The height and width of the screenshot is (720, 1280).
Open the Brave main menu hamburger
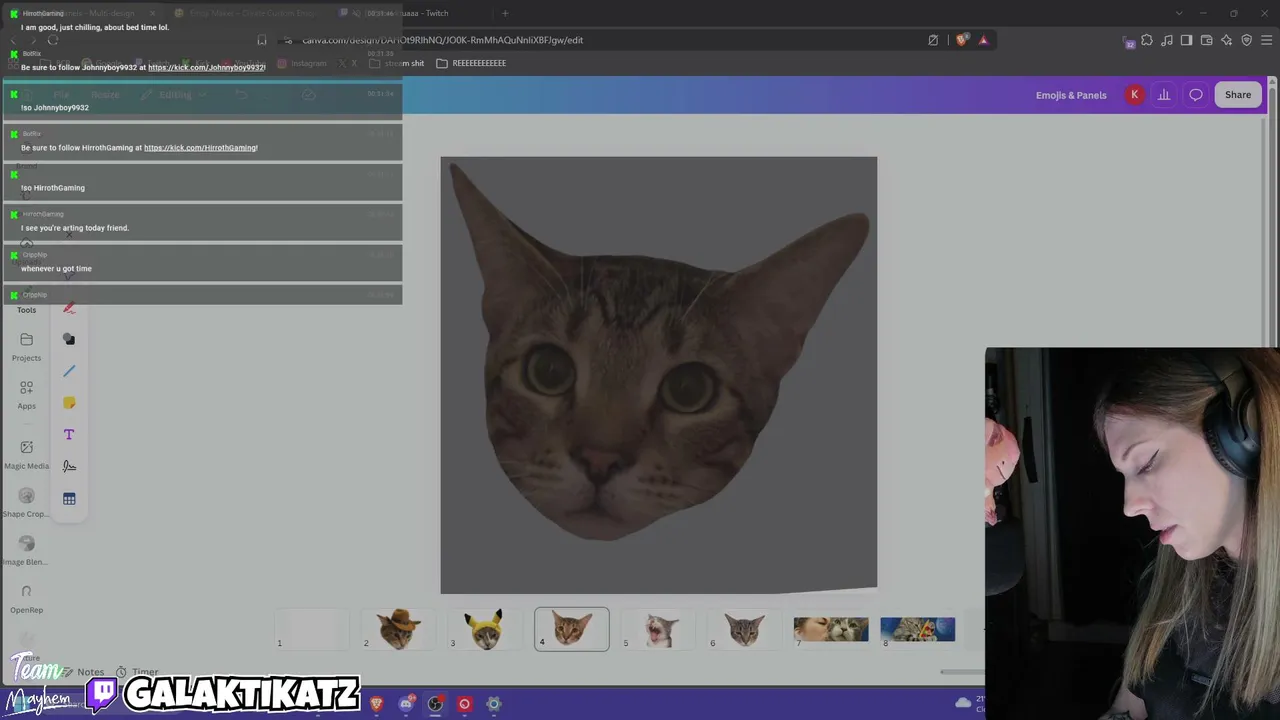tap(1267, 40)
